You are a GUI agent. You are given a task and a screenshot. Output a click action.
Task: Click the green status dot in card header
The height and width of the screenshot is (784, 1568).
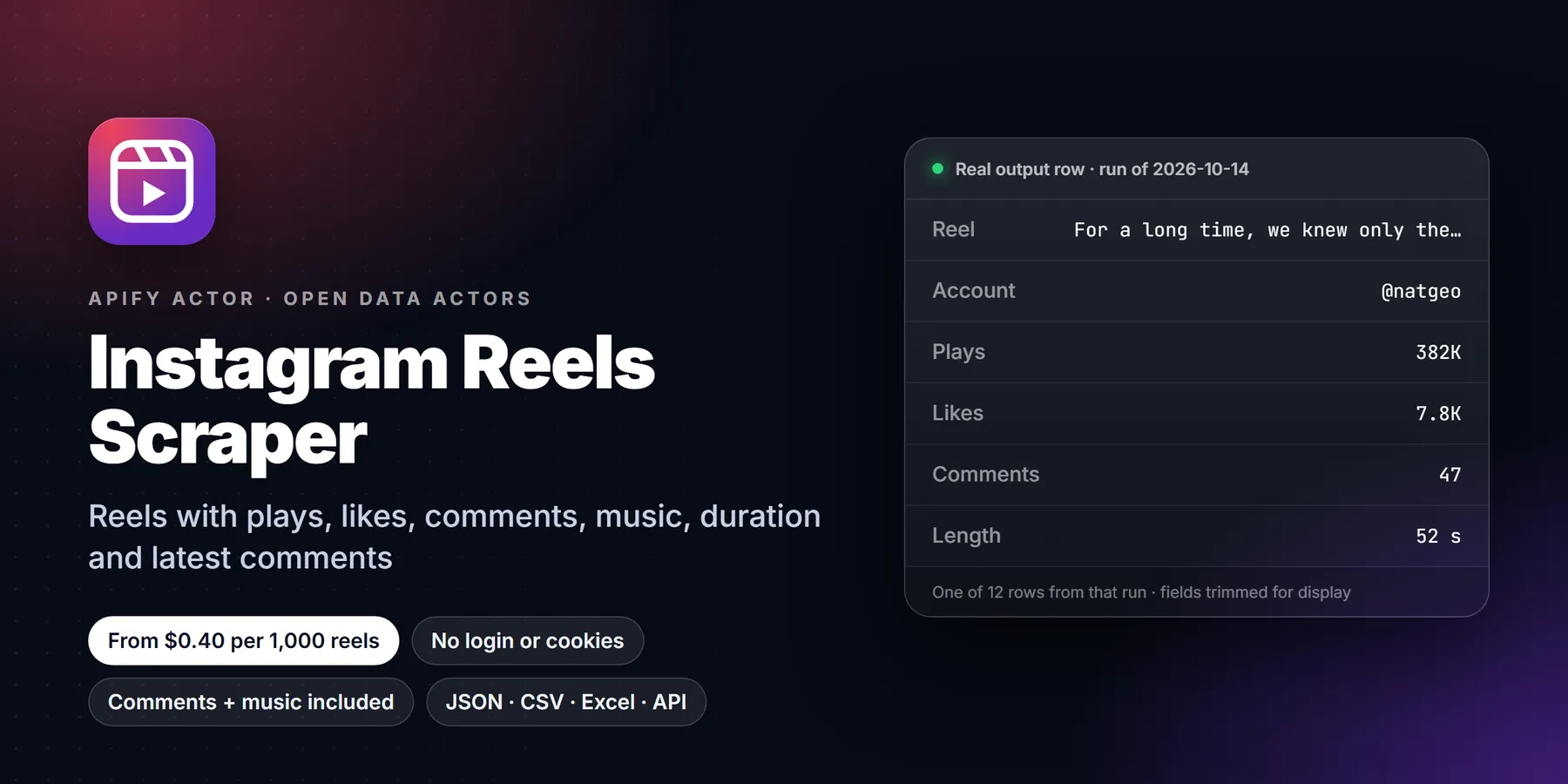coord(937,169)
